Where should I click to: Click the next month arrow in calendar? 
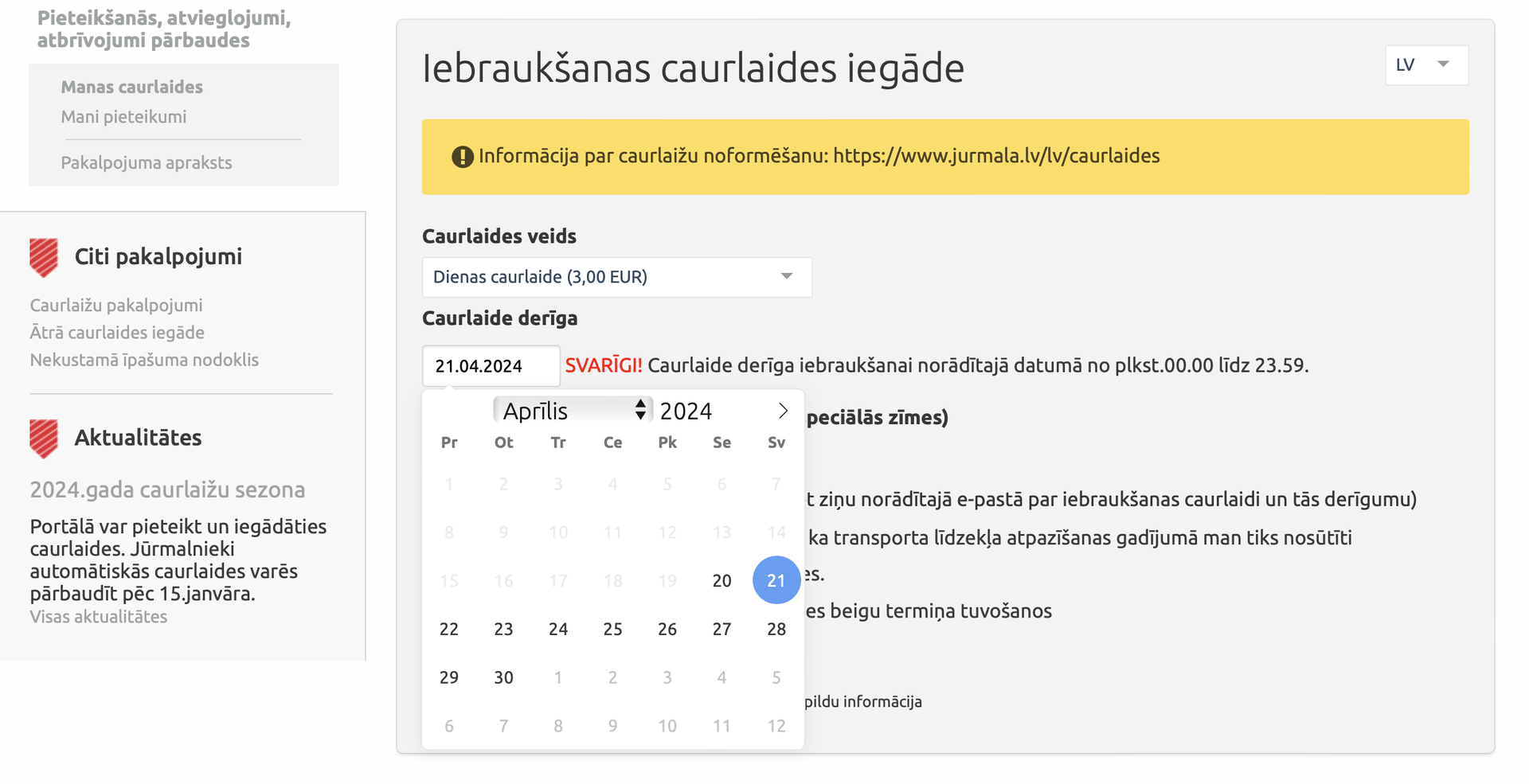(783, 411)
